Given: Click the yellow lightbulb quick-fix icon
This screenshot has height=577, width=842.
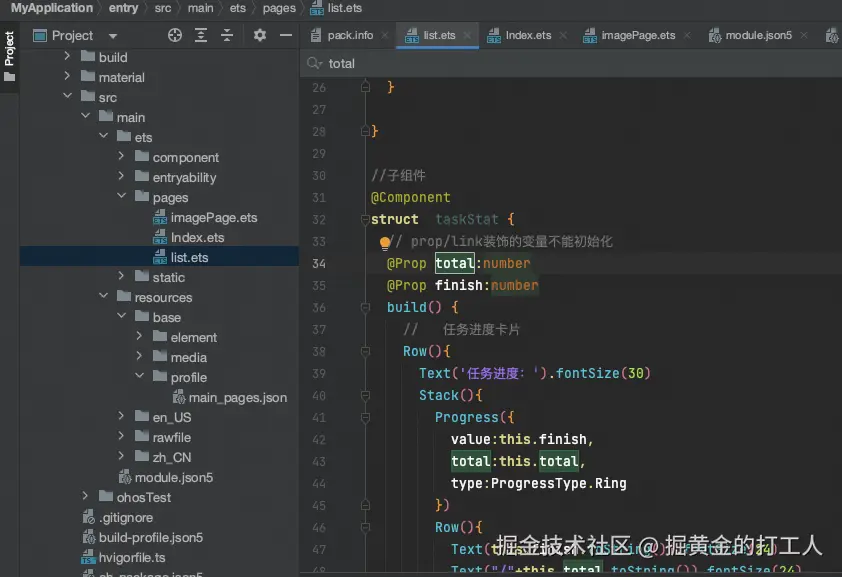Looking at the screenshot, I should click(383, 242).
